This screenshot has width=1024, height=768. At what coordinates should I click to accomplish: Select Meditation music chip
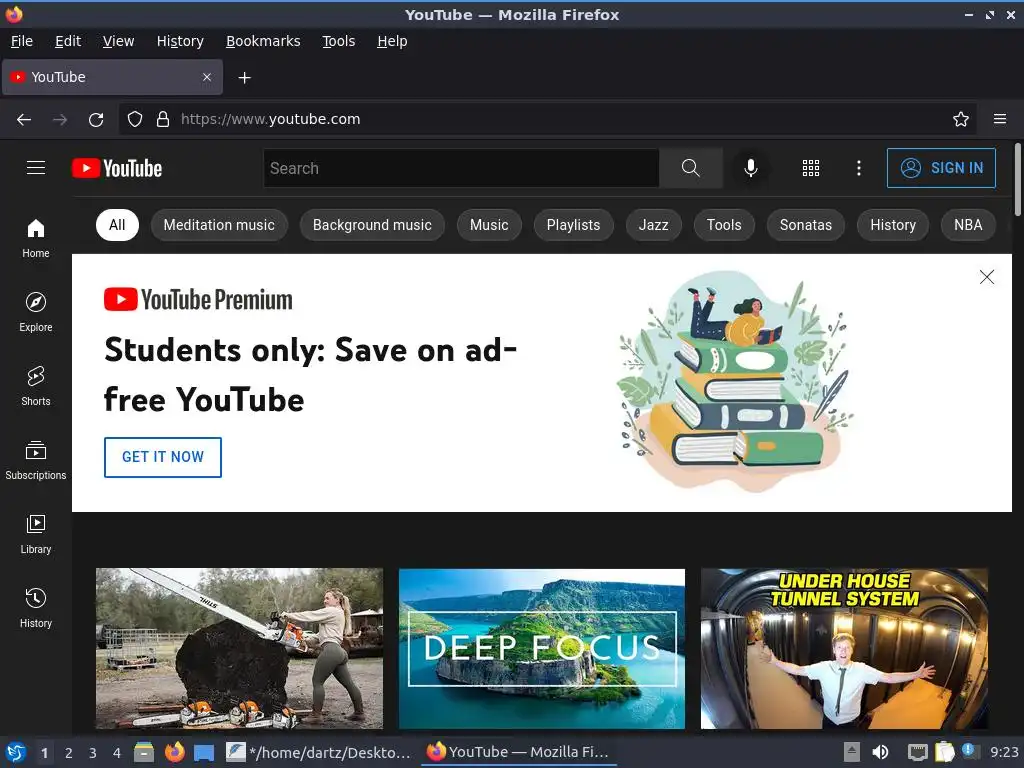(219, 225)
